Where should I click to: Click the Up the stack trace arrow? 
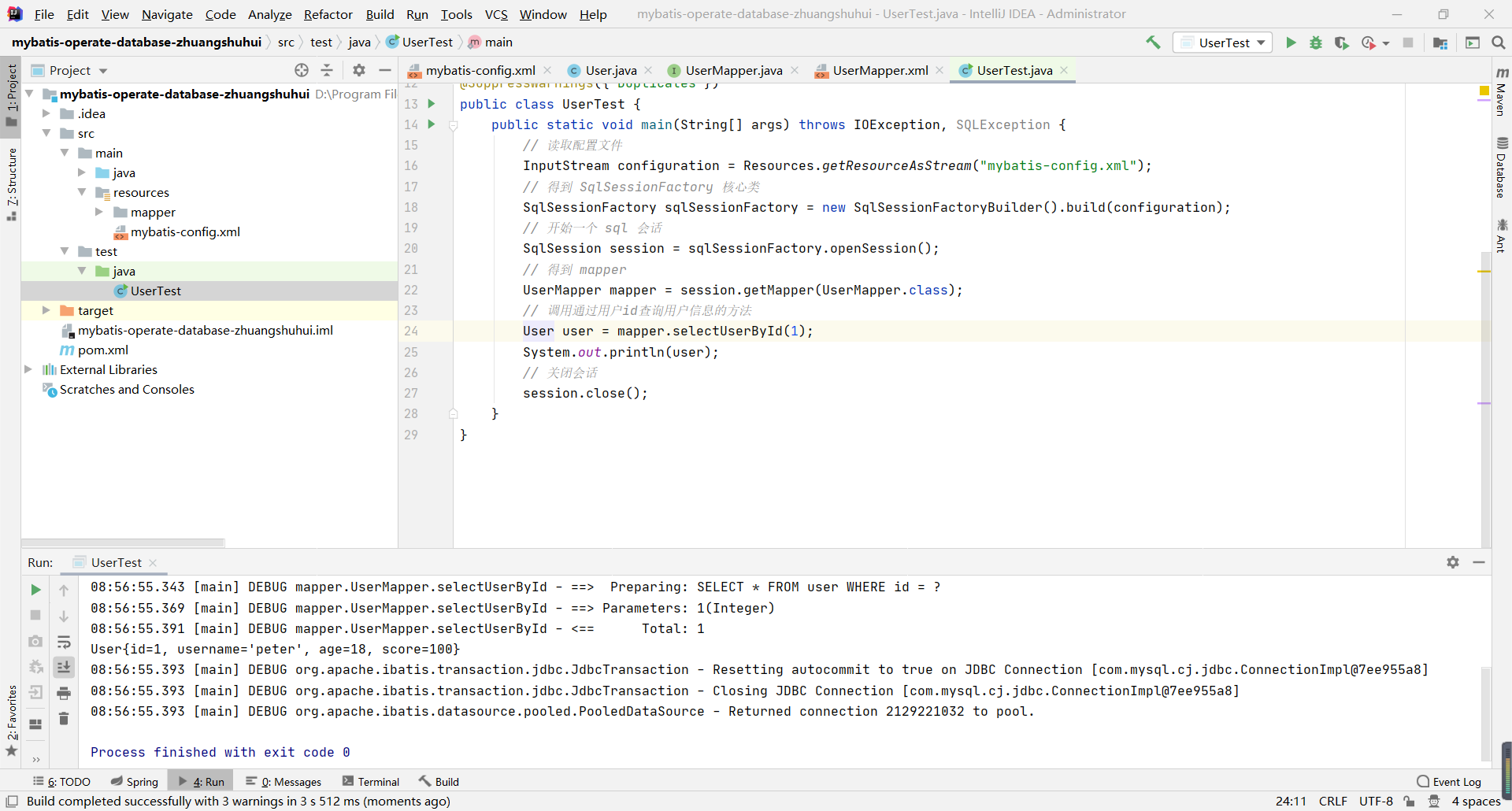tap(64, 590)
